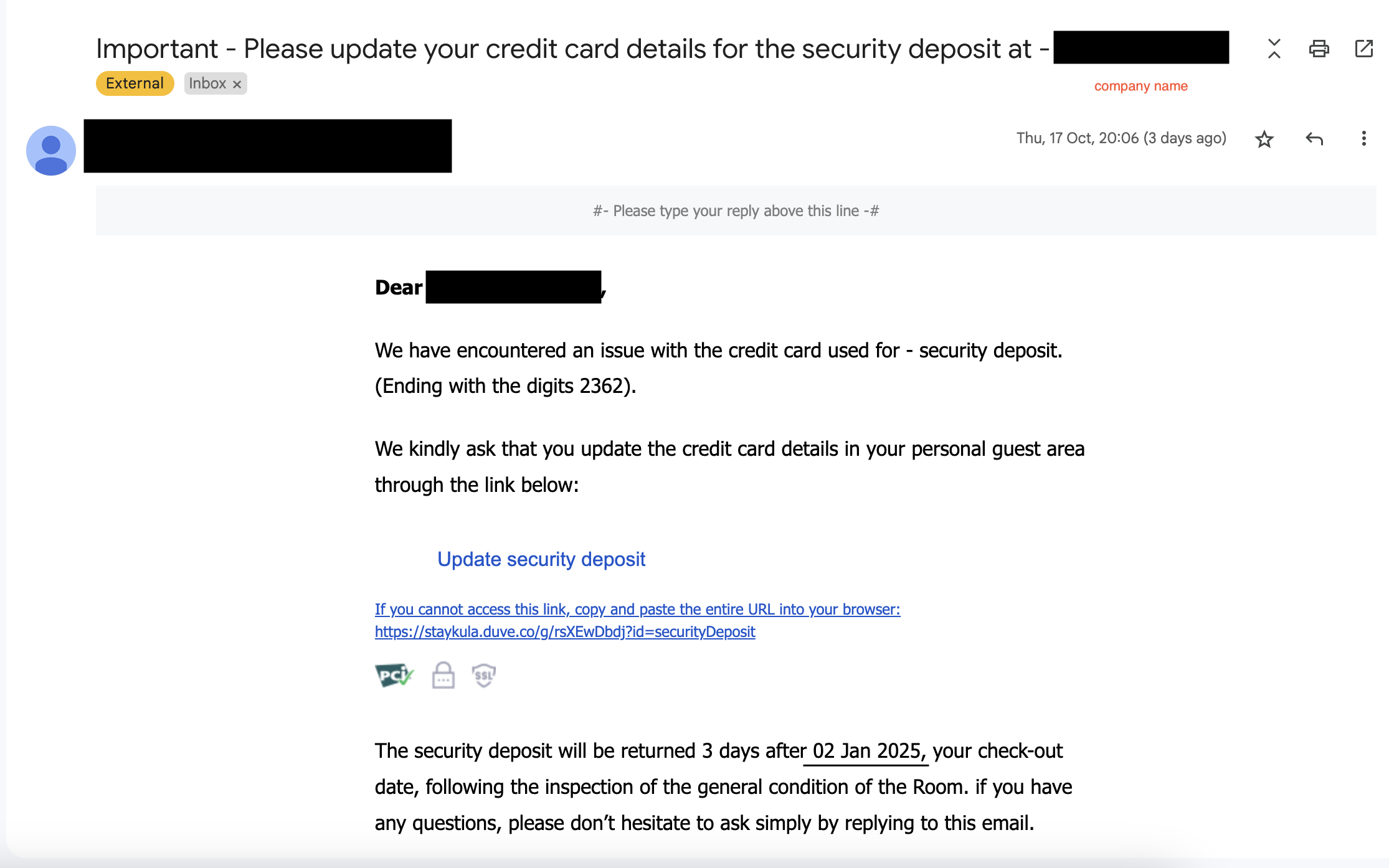
Task: Click the redacted sender name block
Action: pos(267,146)
